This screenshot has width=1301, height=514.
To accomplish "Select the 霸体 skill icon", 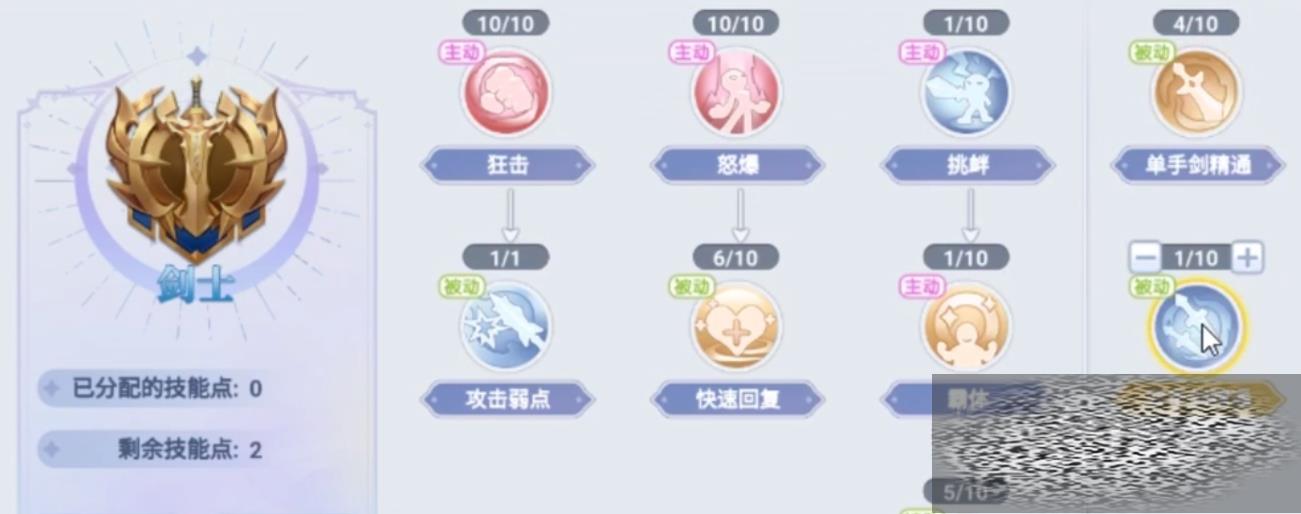I will pyautogui.click(x=966, y=327).
